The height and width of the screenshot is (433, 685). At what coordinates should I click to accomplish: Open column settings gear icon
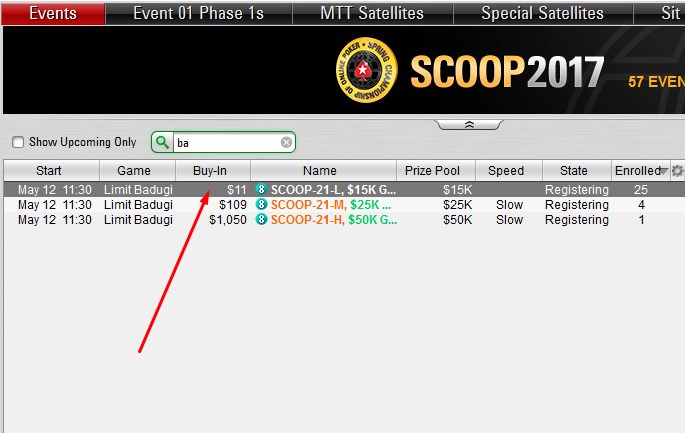[x=677, y=171]
